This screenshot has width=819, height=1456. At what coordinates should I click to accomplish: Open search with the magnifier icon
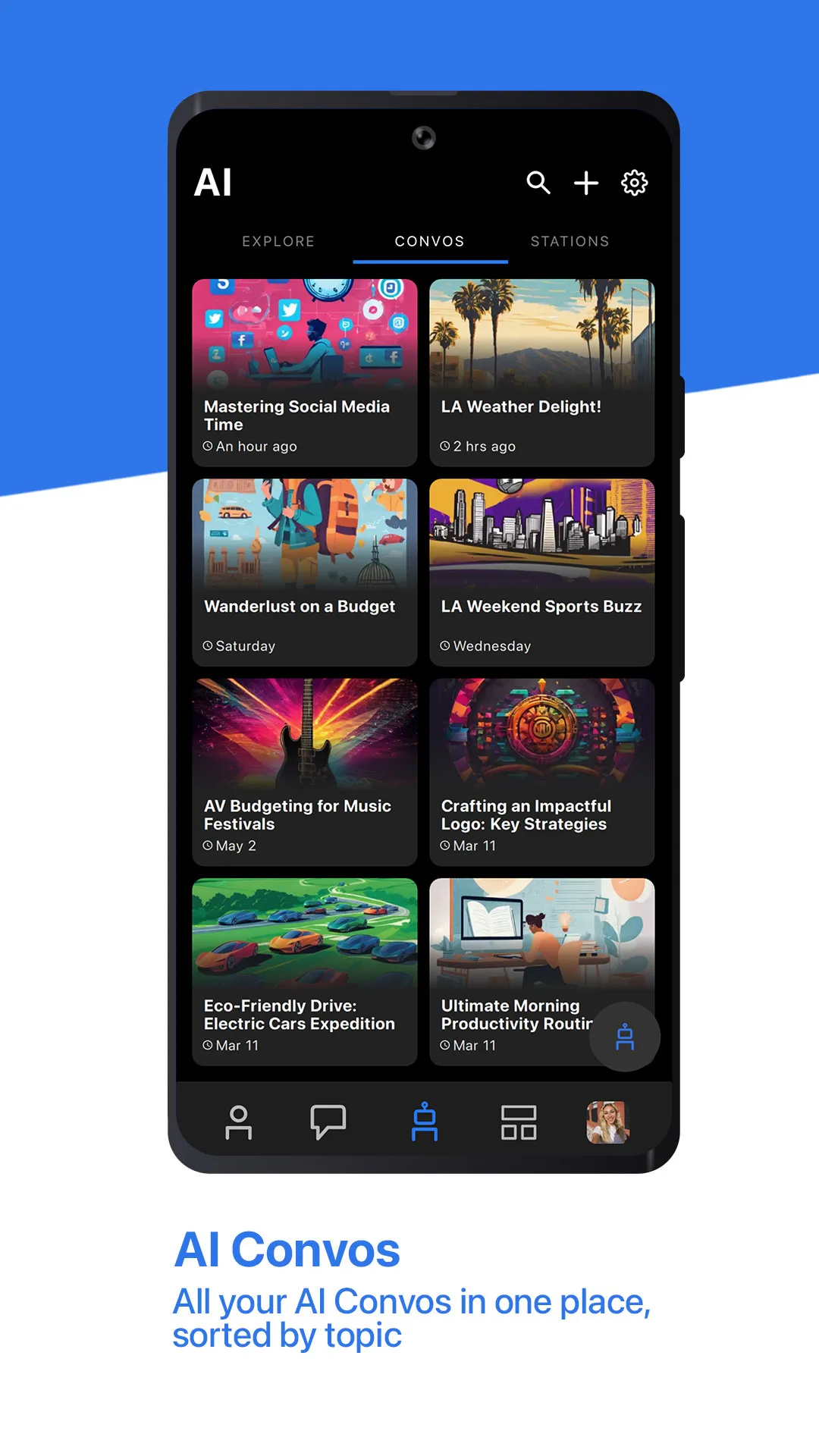tap(538, 183)
